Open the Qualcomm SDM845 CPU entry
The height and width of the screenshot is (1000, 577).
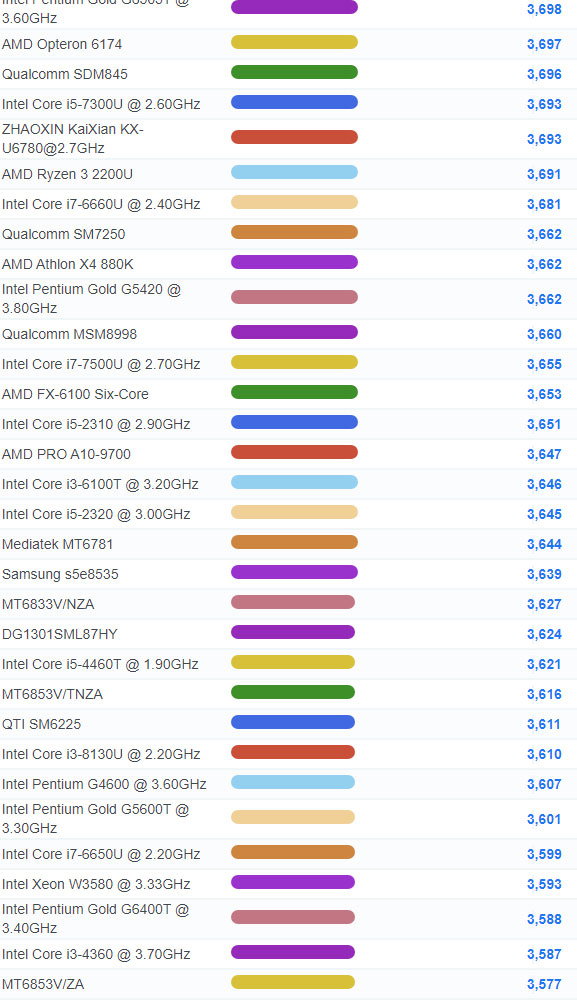[x=64, y=74]
